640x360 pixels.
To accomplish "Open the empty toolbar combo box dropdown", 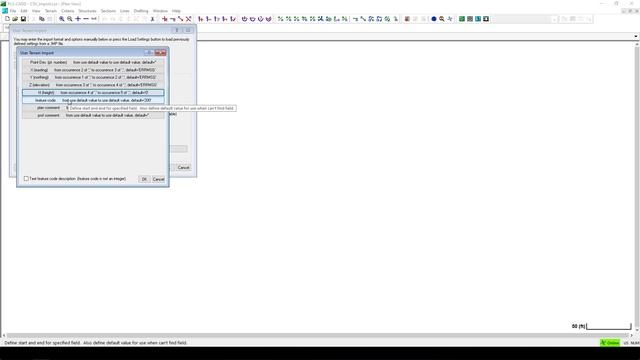I will point(554,19).
